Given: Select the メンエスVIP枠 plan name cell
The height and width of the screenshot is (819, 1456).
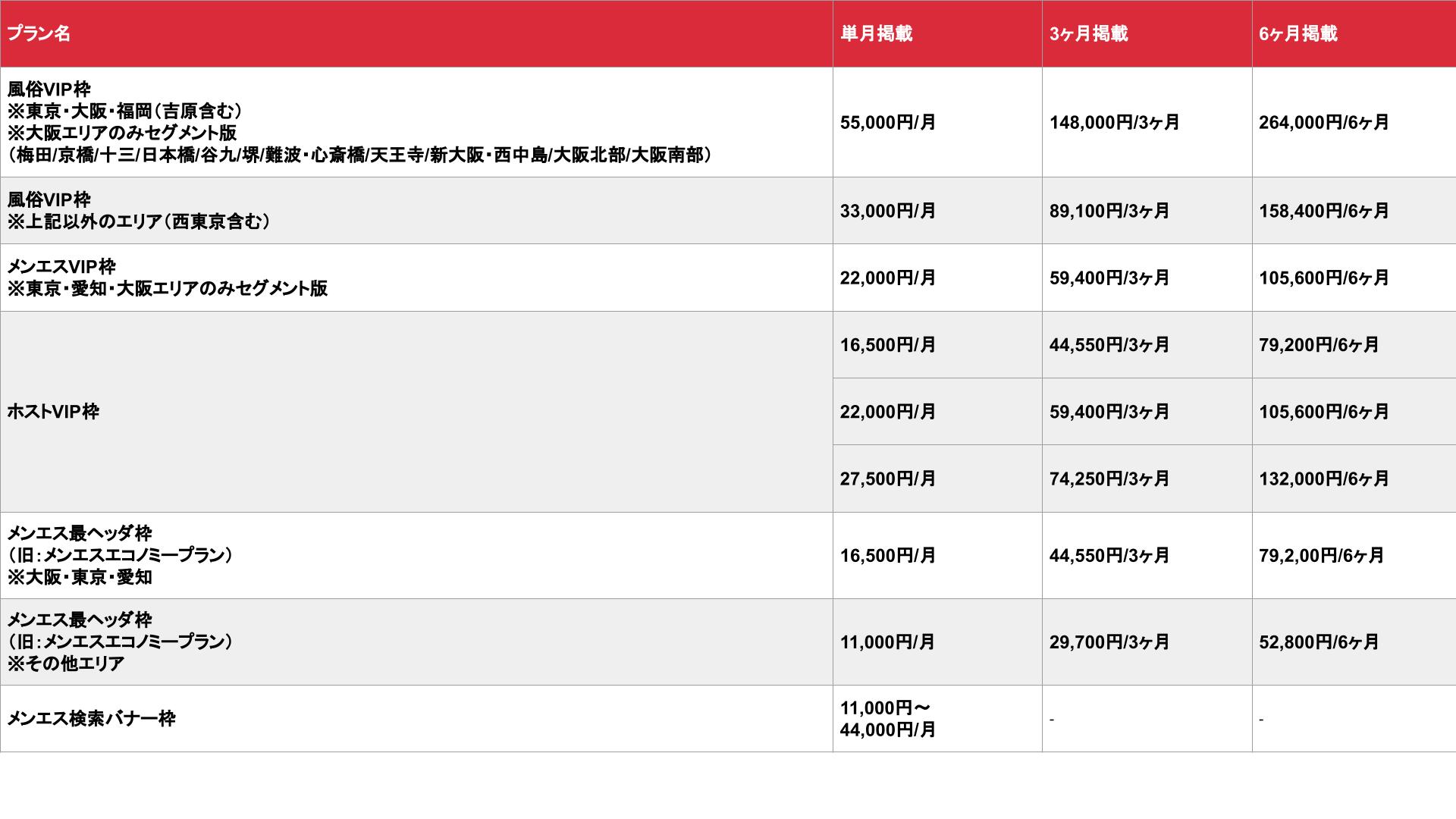Looking at the screenshot, I should coord(416,278).
